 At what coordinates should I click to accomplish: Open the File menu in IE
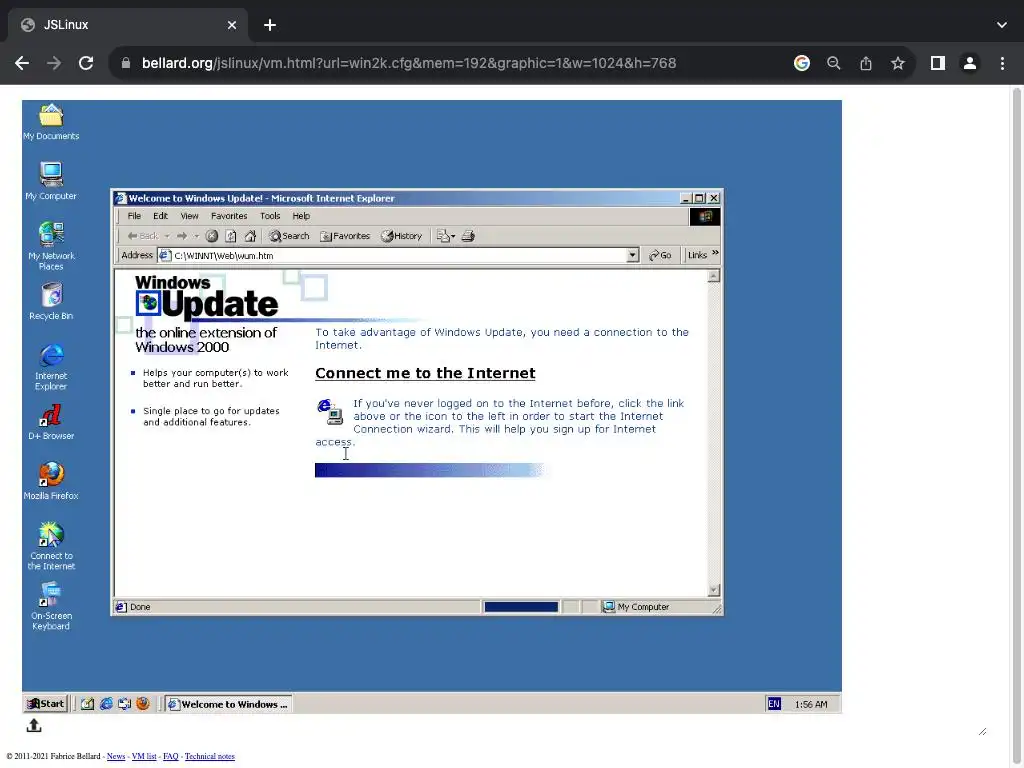134,216
